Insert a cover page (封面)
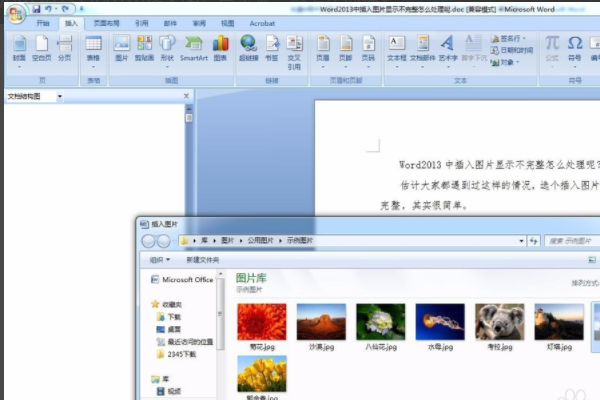 [19, 51]
